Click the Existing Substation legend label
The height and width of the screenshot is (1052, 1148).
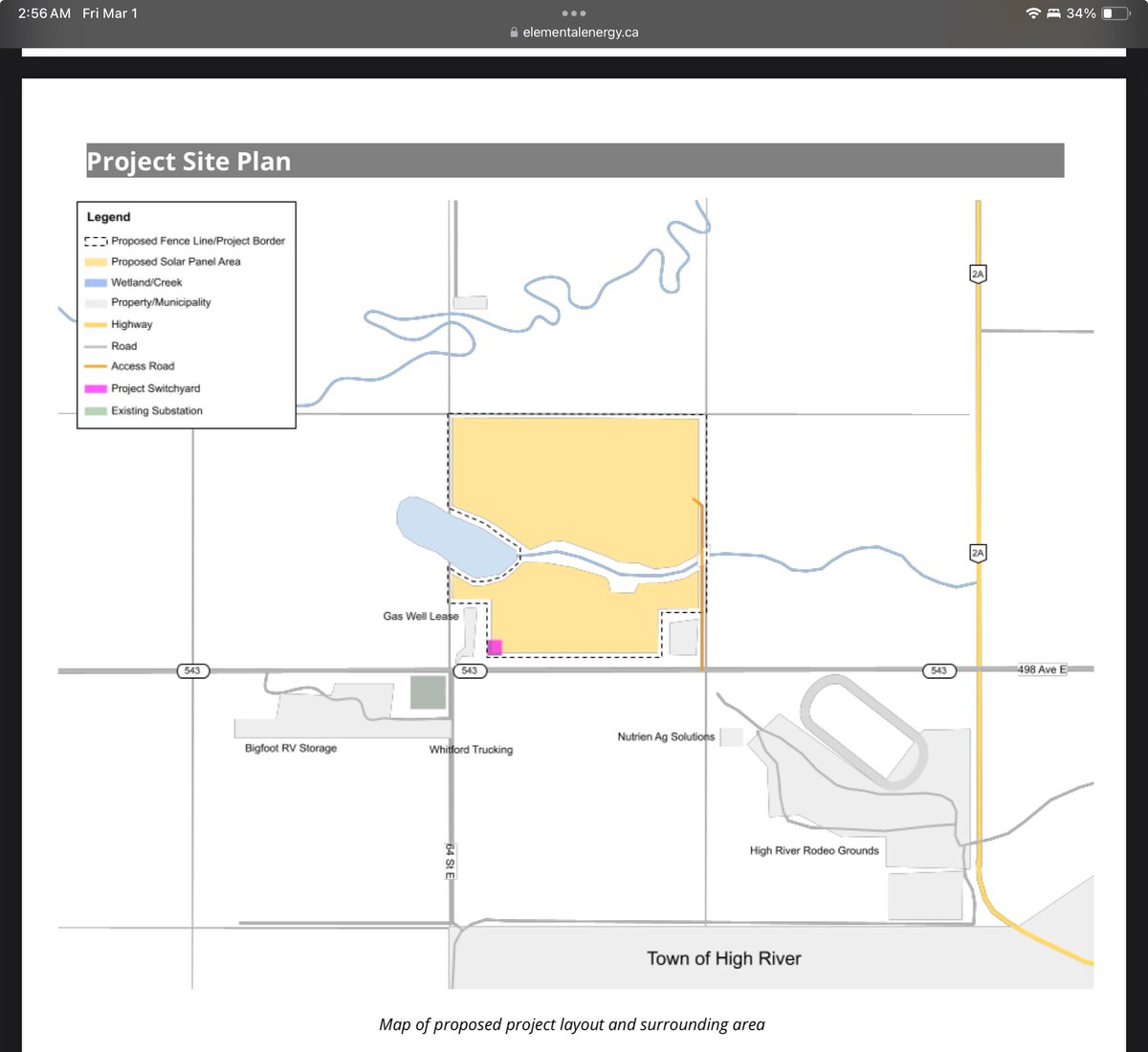point(157,410)
